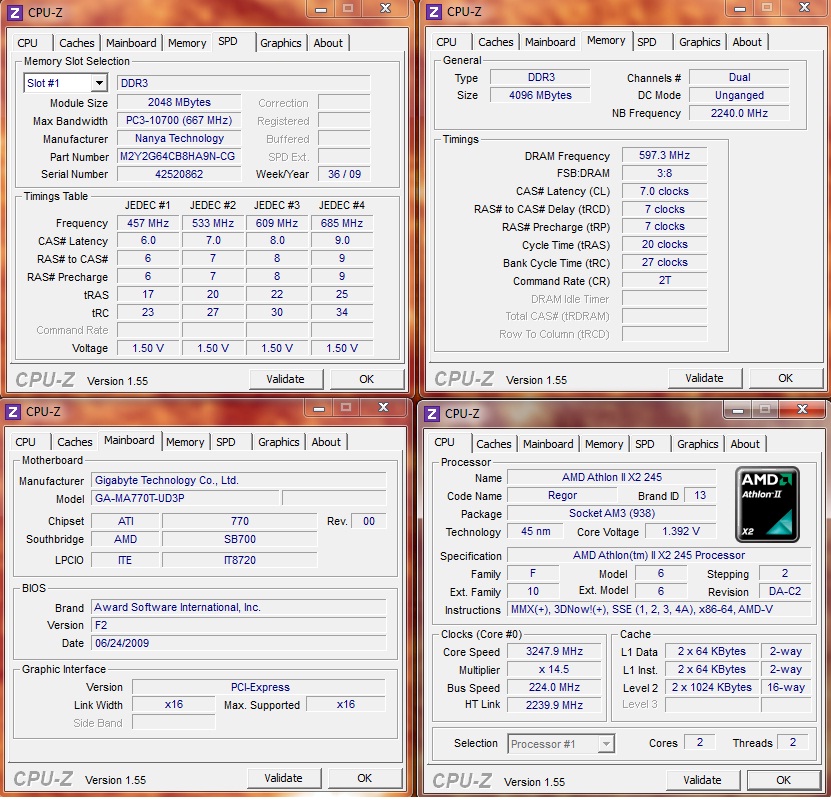Click the Max Bandwidth value PC3-10700 (667 MHz)
Image resolution: width=831 pixels, height=800 pixels.
(x=179, y=120)
